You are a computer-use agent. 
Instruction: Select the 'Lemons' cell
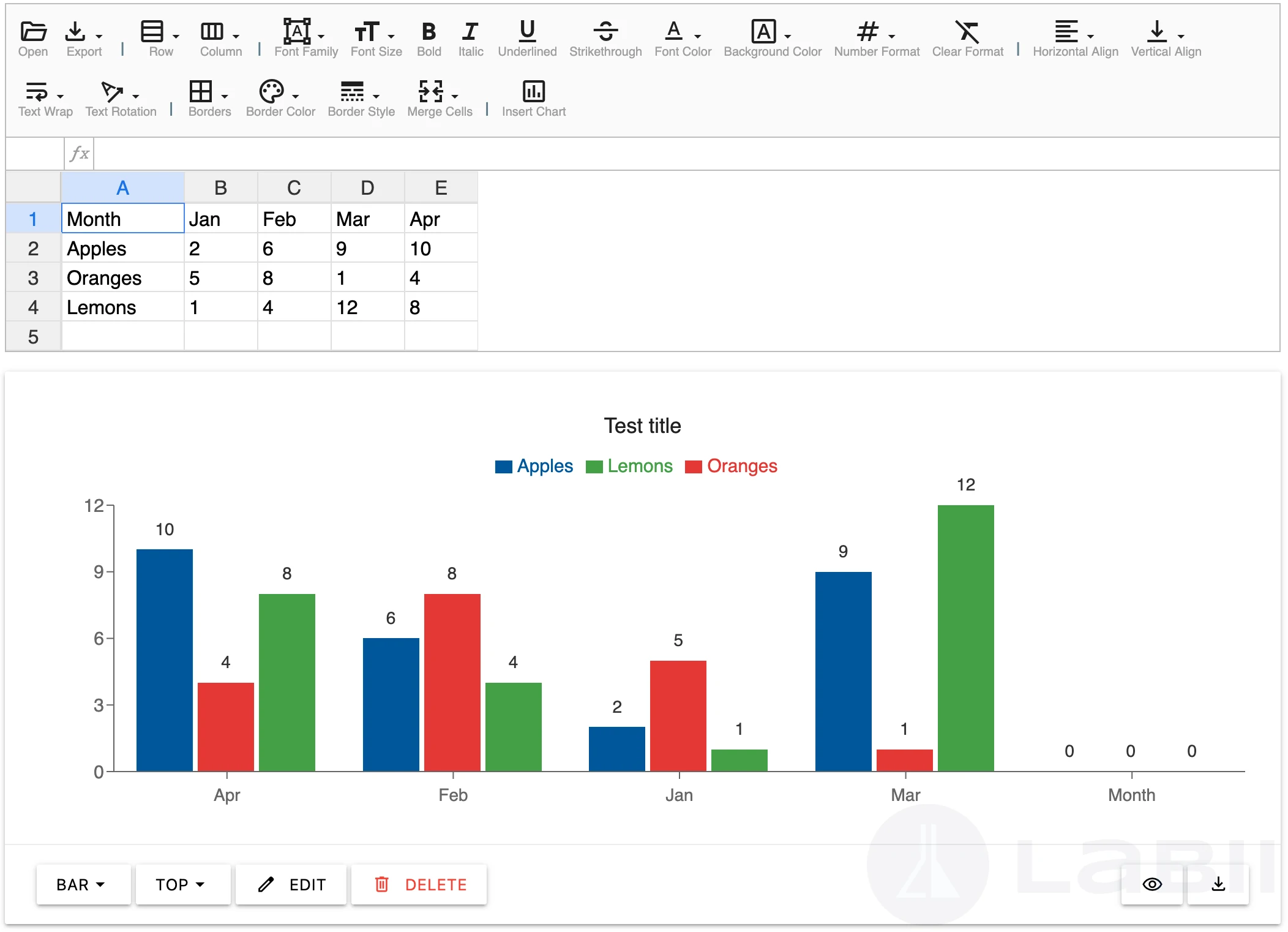pyautogui.click(x=123, y=307)
